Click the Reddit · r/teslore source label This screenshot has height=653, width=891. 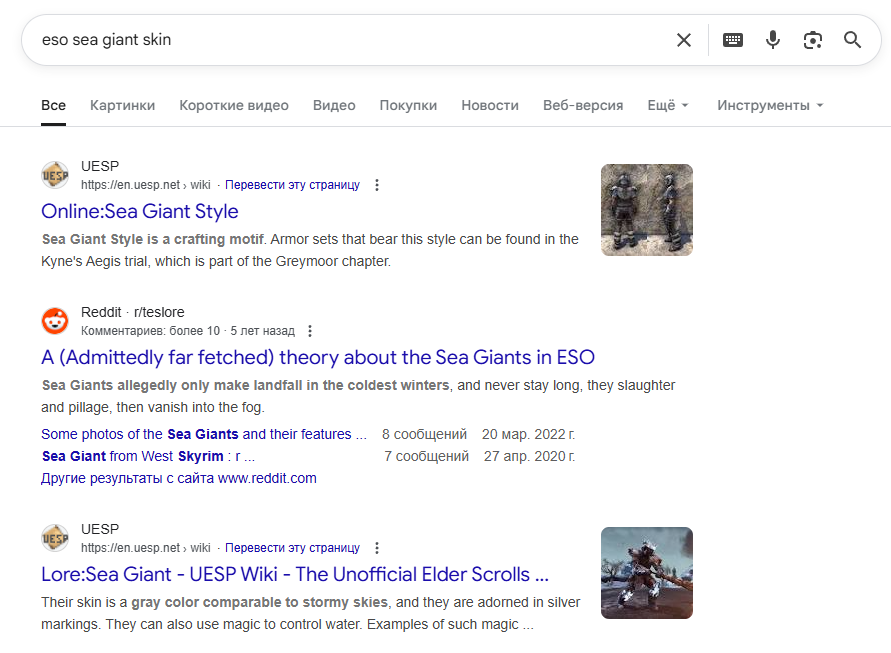pos(132,312)
